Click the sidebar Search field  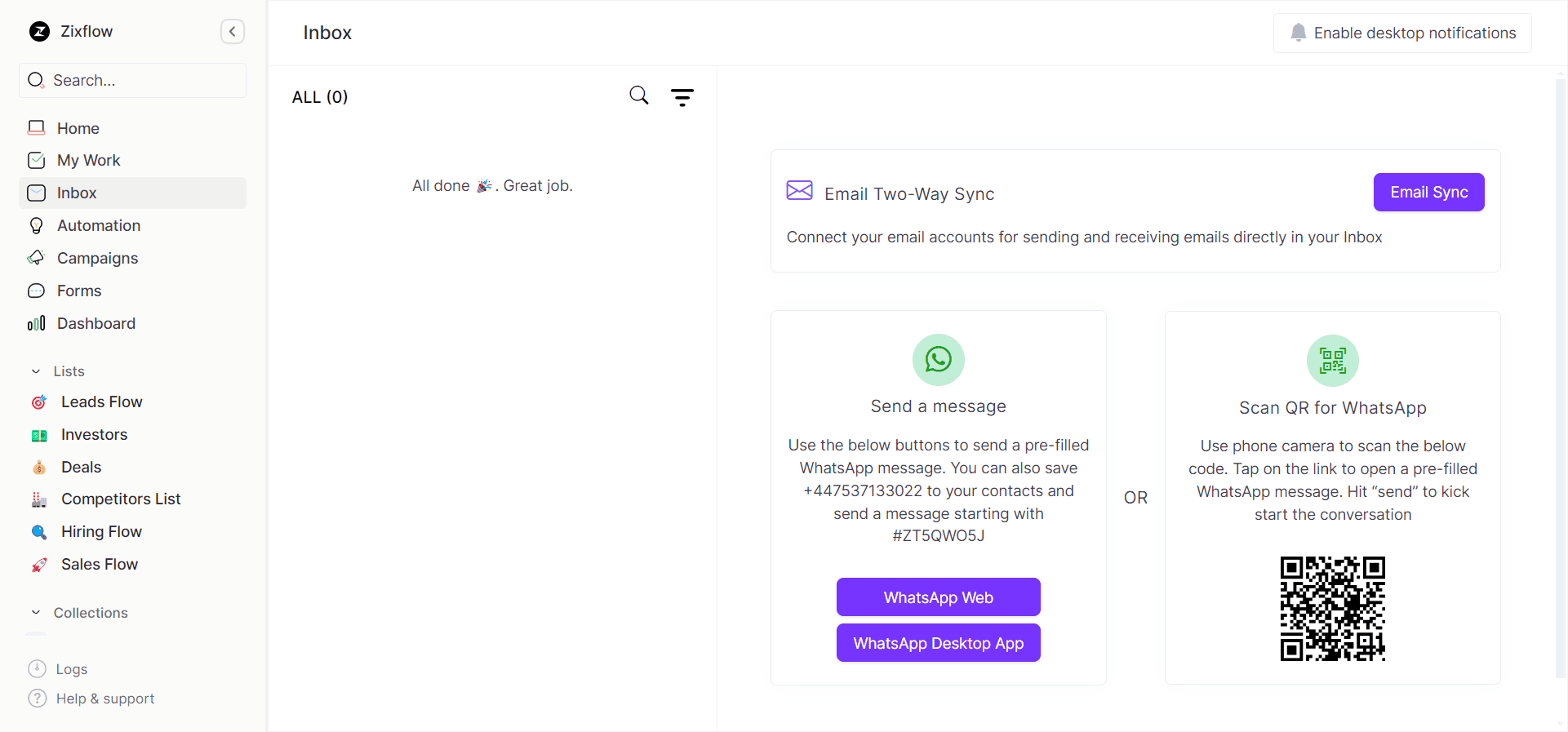point(132,81)
